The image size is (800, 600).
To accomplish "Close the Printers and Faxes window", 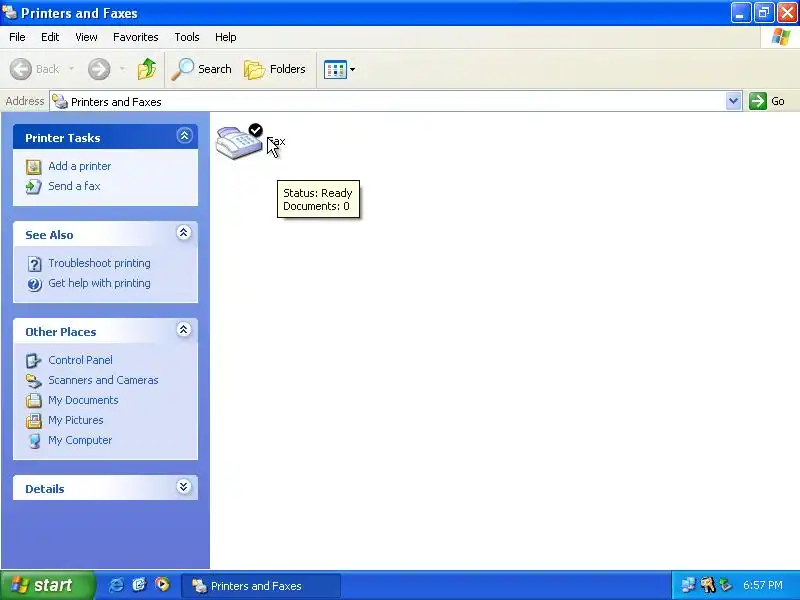I will point(787,13).
